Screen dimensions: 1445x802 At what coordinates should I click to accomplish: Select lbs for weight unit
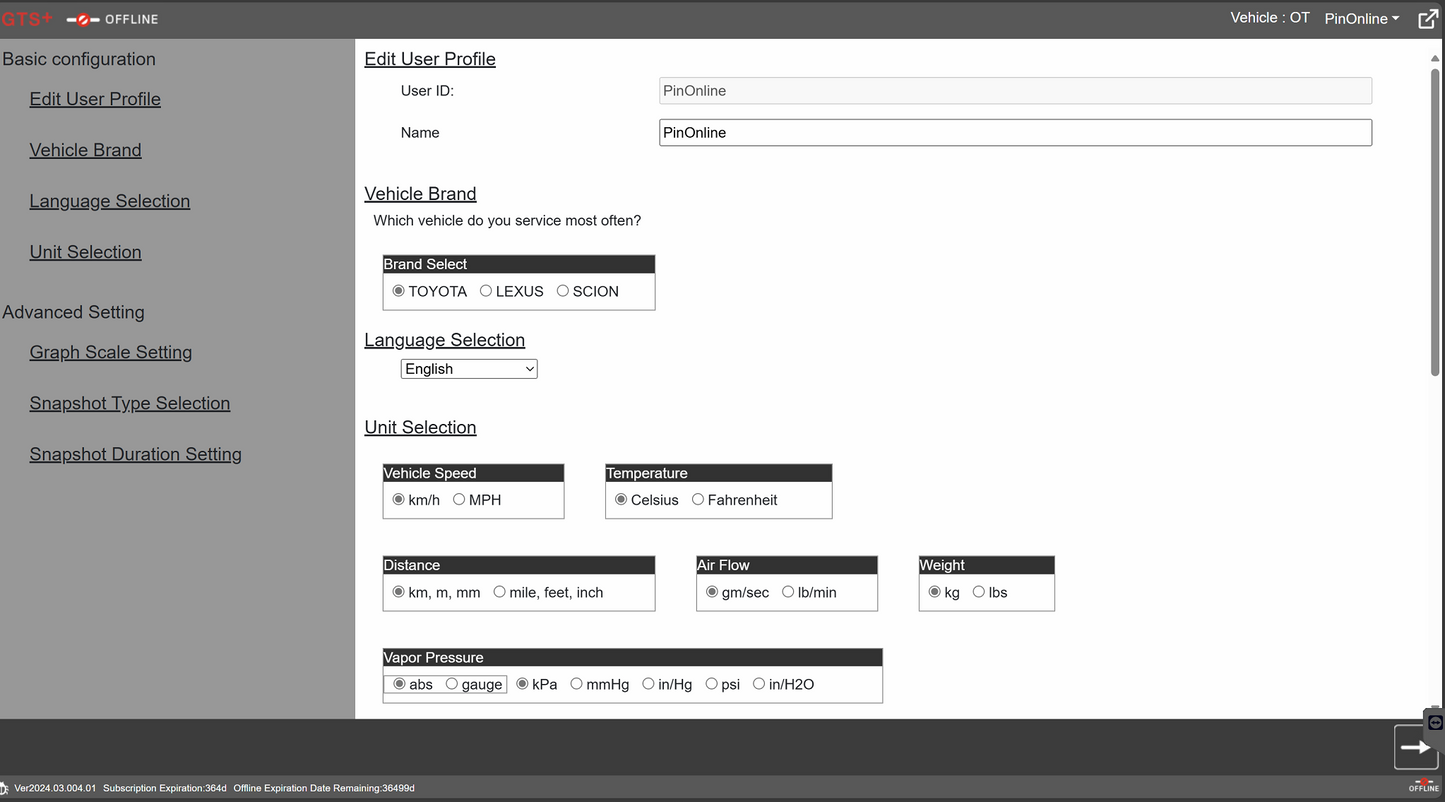[x=979, y=592]
